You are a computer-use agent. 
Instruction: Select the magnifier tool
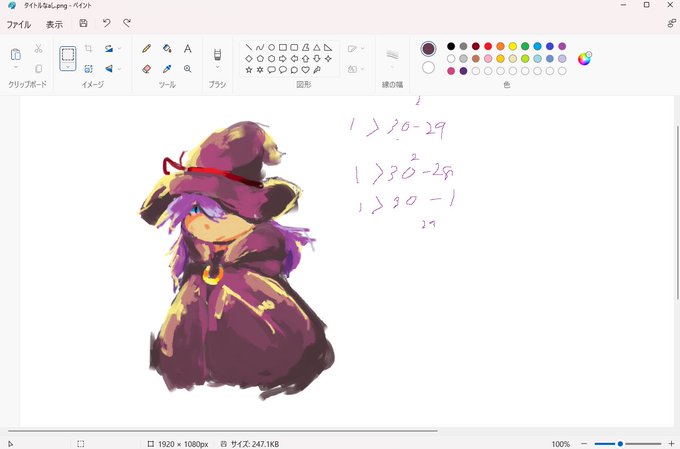pyautogui.click(x=187, y=69)
